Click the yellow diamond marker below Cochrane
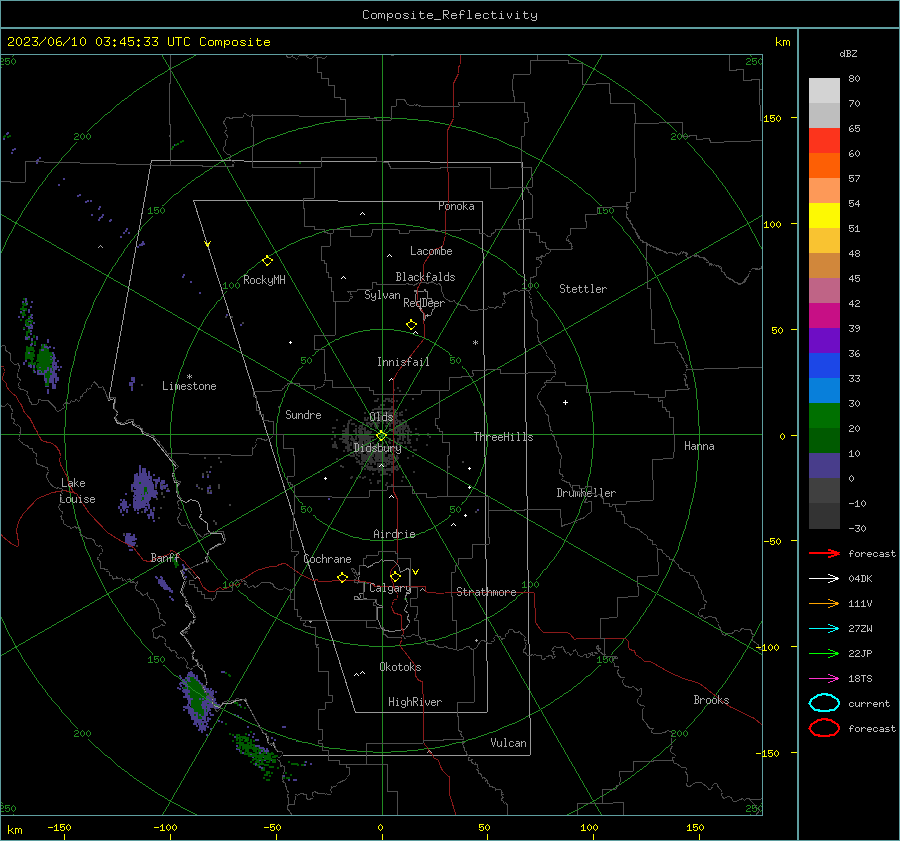Viewport: 900px width, 841px height. [343, 577]
